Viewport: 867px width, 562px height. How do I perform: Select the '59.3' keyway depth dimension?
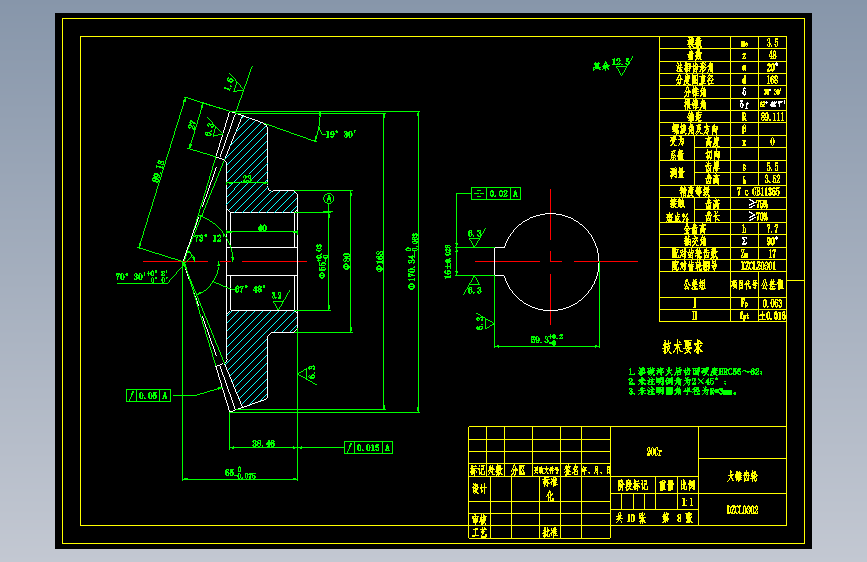(x=546, y=339)
